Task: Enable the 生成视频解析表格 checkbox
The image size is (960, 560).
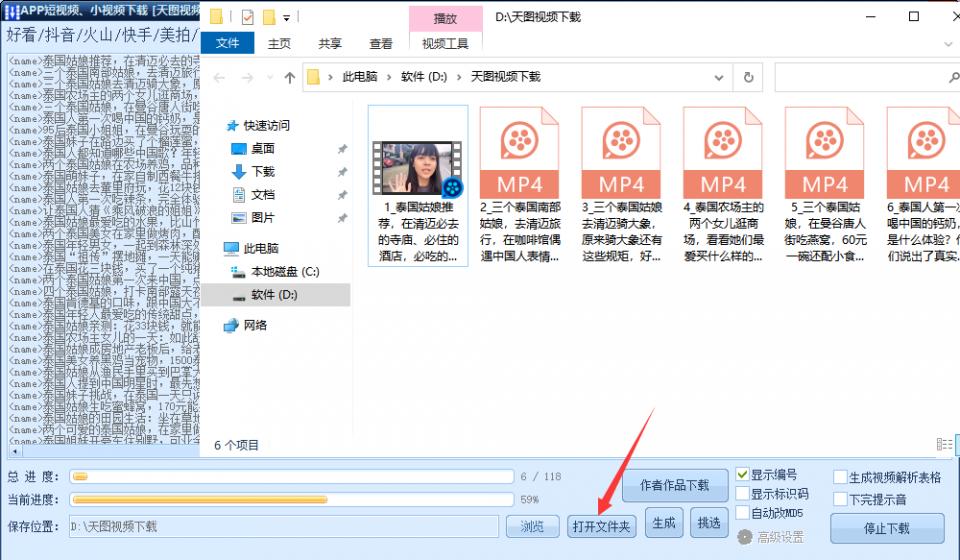Action: click(841, 477)
